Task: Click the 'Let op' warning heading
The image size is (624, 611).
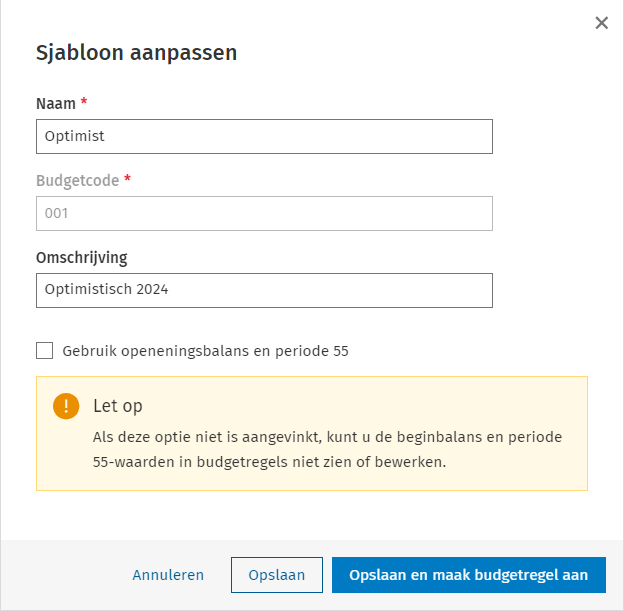Action: click(118, 406)
